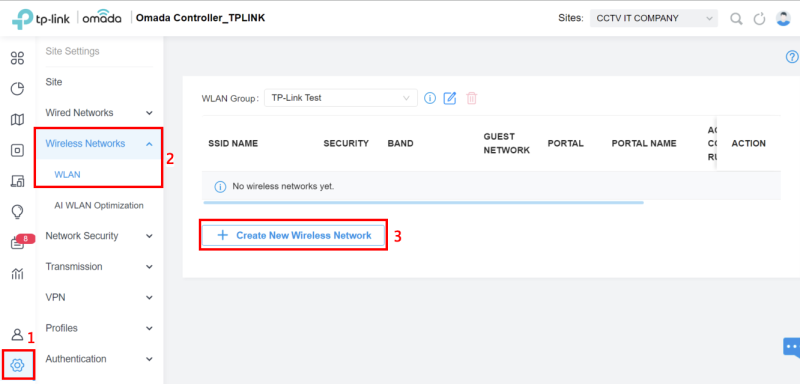Click the global search magnifier icon

coord(736,19)
